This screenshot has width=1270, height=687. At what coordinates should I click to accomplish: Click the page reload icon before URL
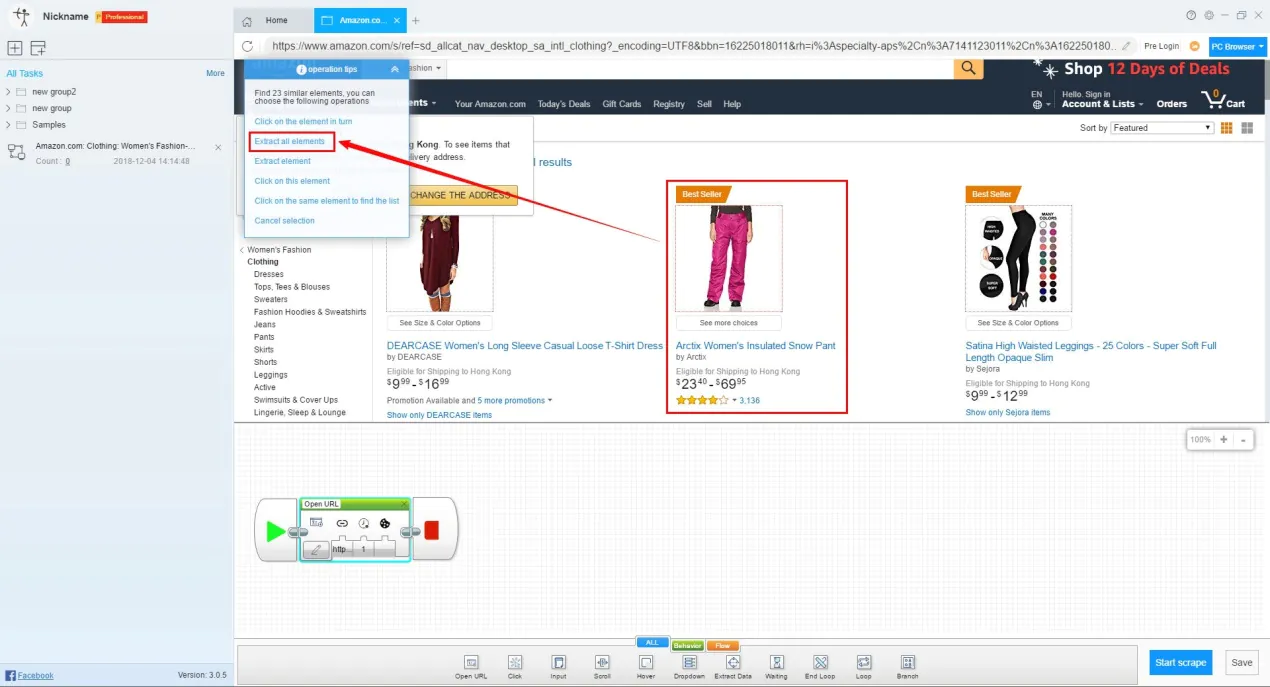(247, 46)
